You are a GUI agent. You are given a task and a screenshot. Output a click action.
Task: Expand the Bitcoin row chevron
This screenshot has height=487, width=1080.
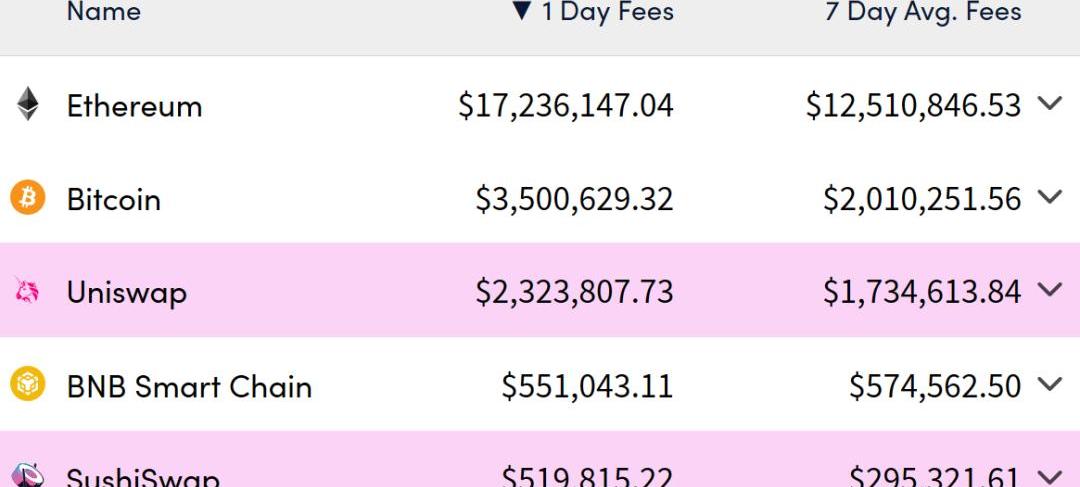click(1049, 197)
